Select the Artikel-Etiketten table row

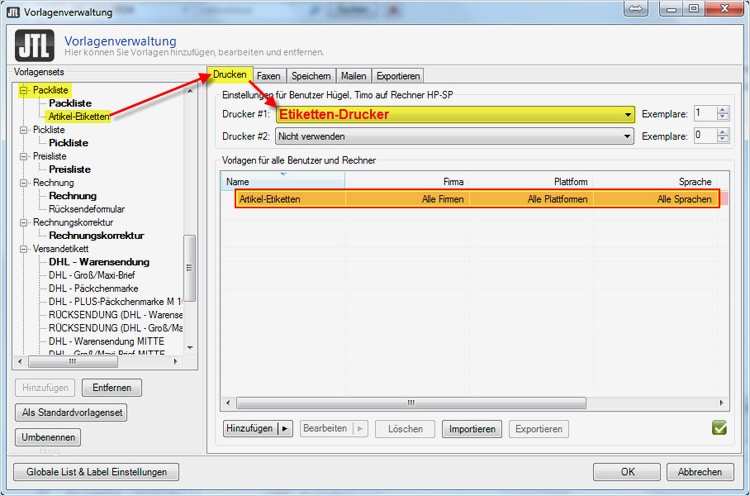[477, 199]
